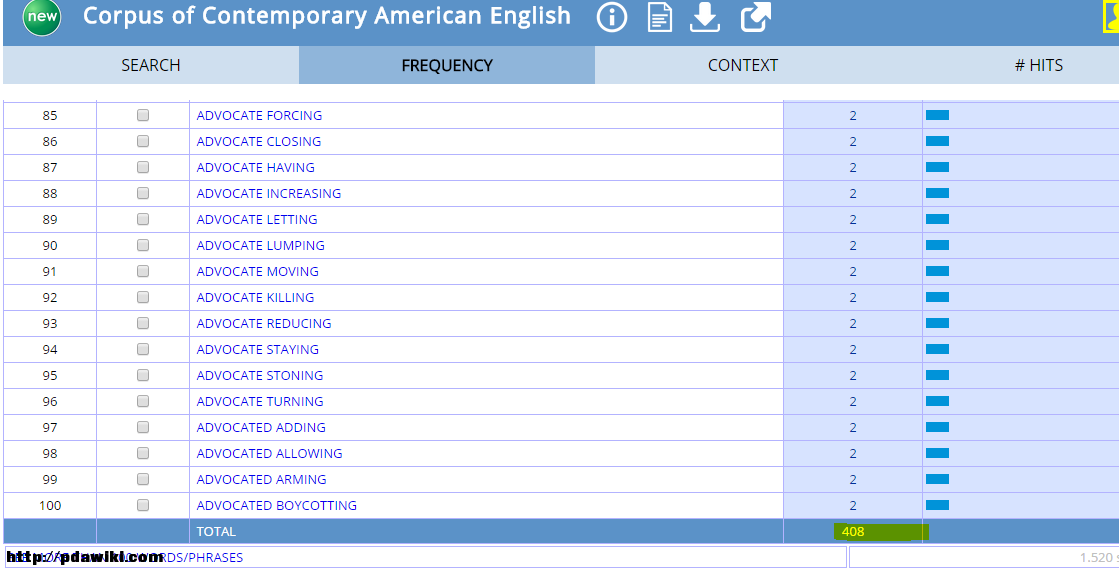Open the ADVOCATED ARMING link
1119x570 pixels.
click(x=261, y=480)
